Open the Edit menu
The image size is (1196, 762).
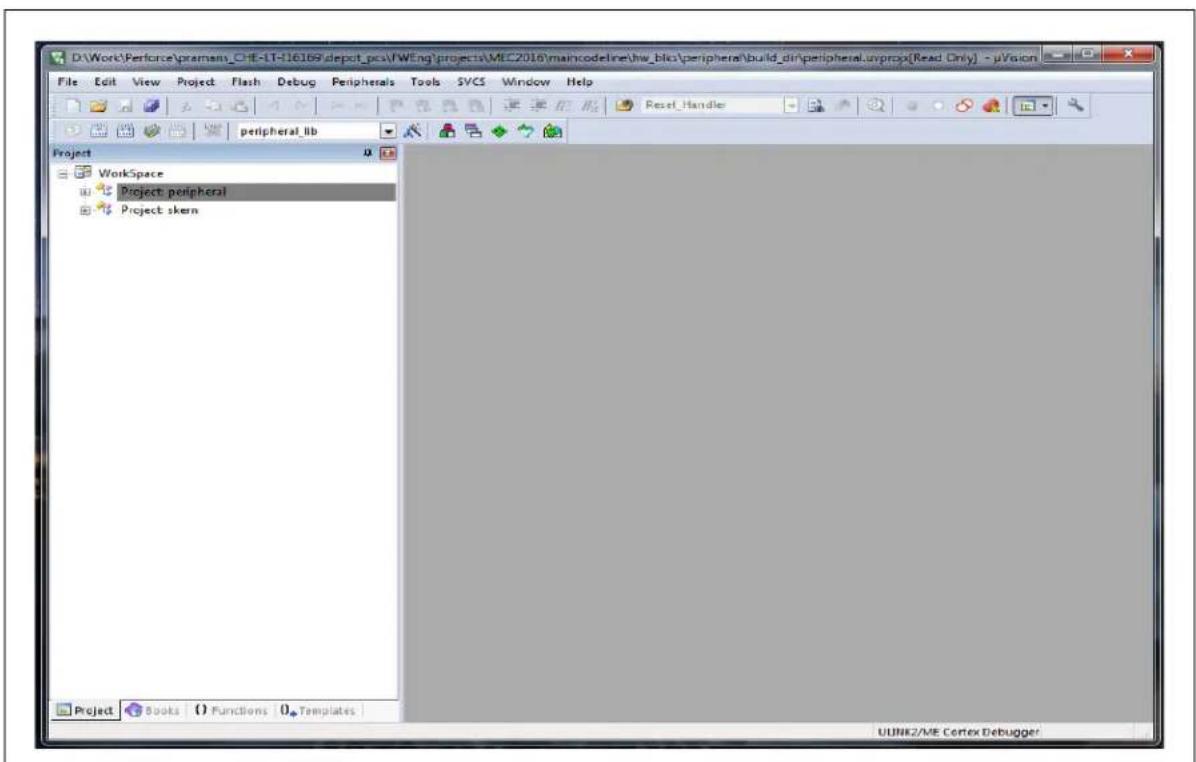(x=105, y=82)
